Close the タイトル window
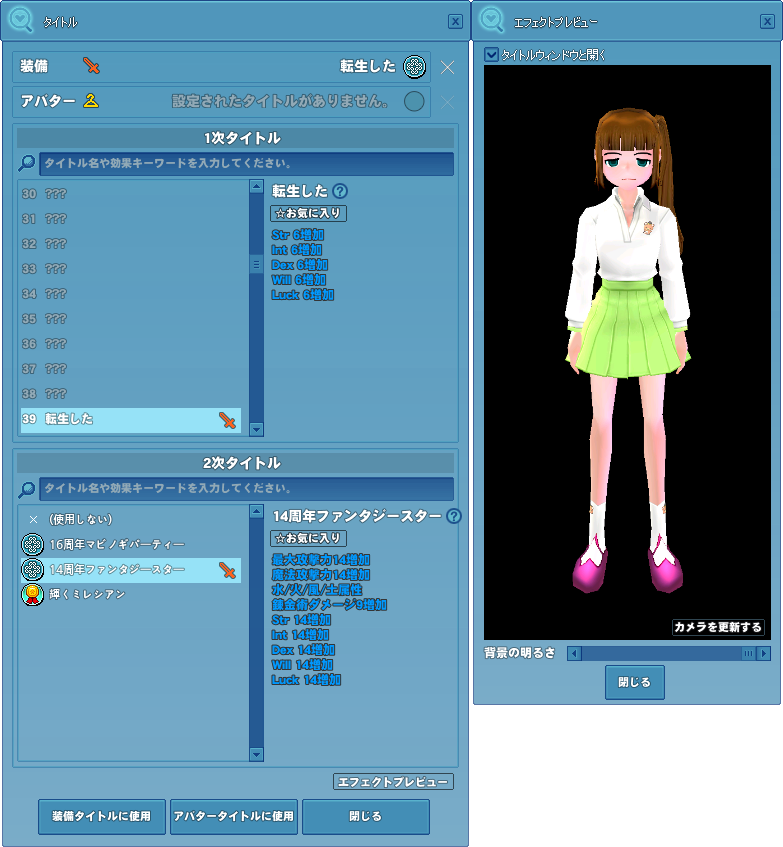Screen dimensions: 783x847 pyautogui.click(x=455, y=21)
